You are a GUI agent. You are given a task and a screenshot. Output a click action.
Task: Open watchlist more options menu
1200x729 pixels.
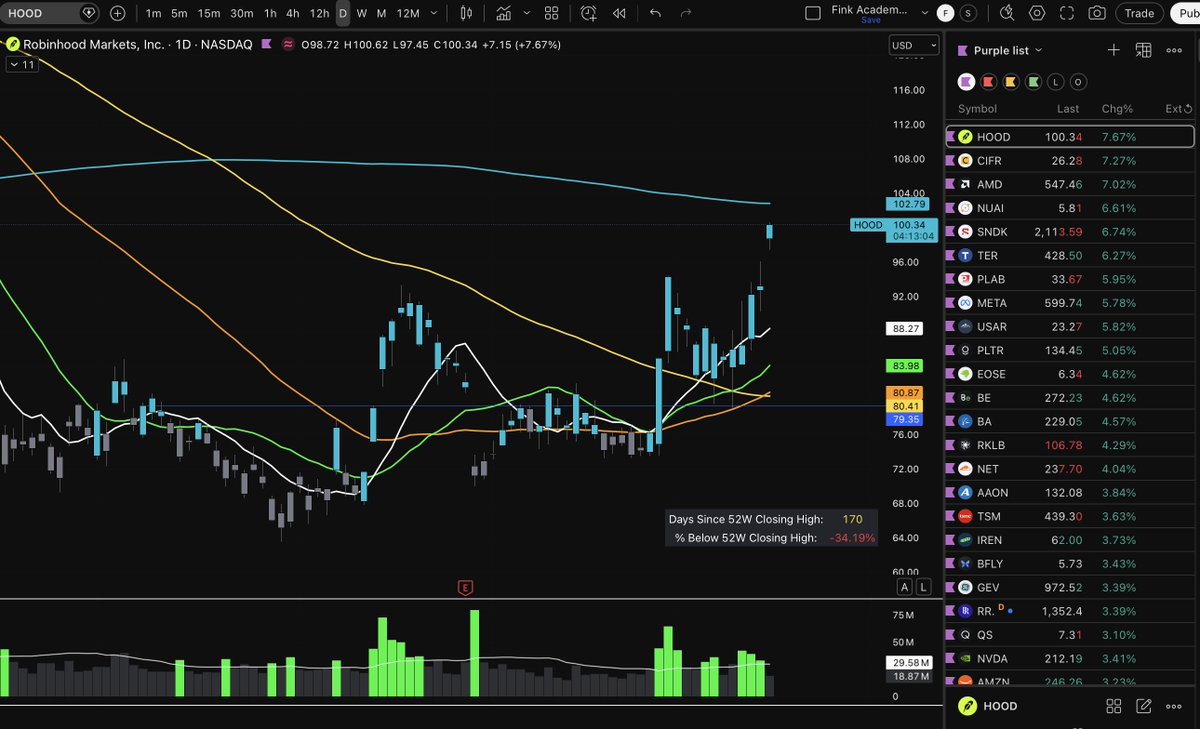point(1175,50)
